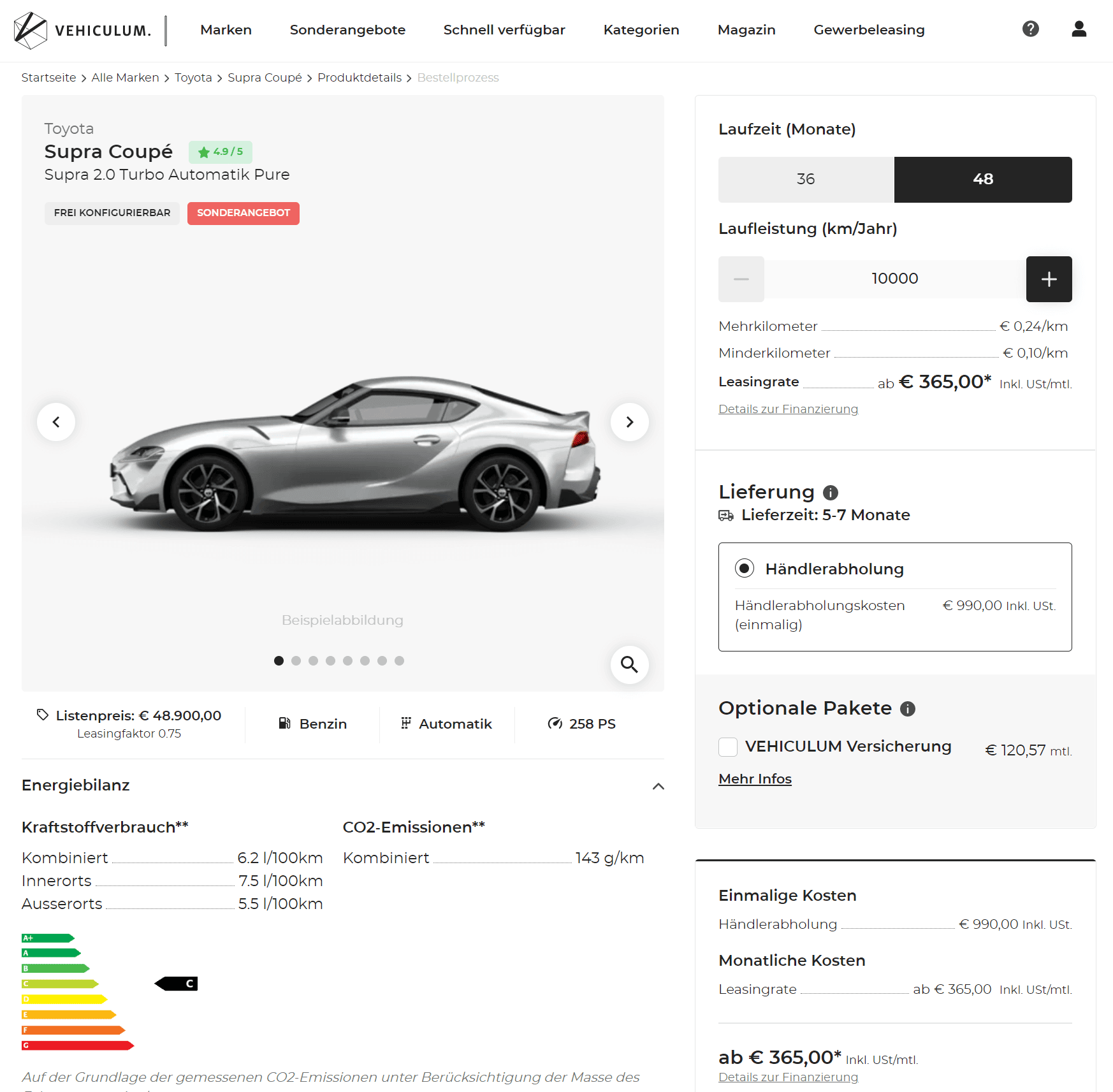Open the Marken menu
Viewport: 1113px width, 1092px height.
click(x=226, y=30)
